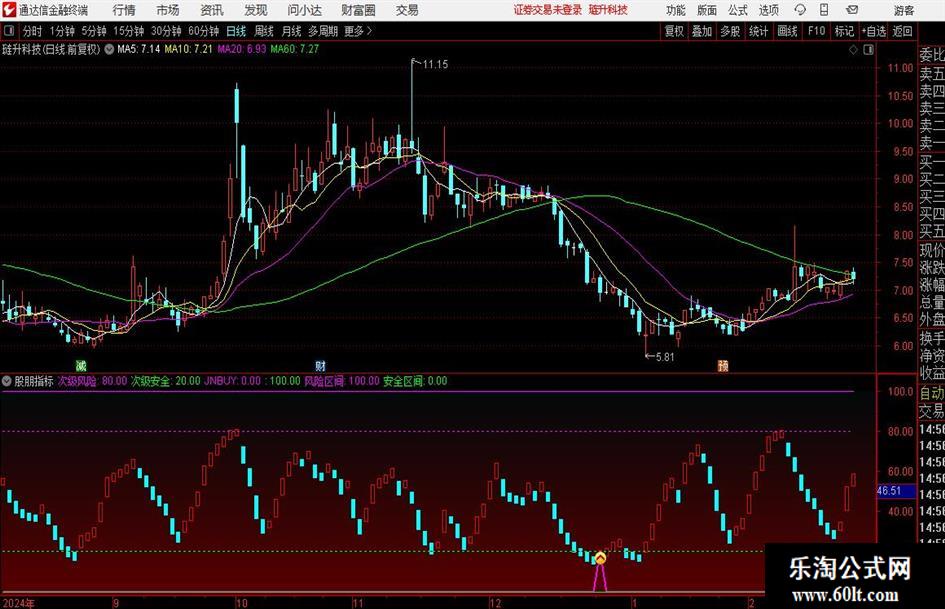Select the 日线 daily chart tab
945x609 pixels.
pyautogui.click(x=236, y=31)
